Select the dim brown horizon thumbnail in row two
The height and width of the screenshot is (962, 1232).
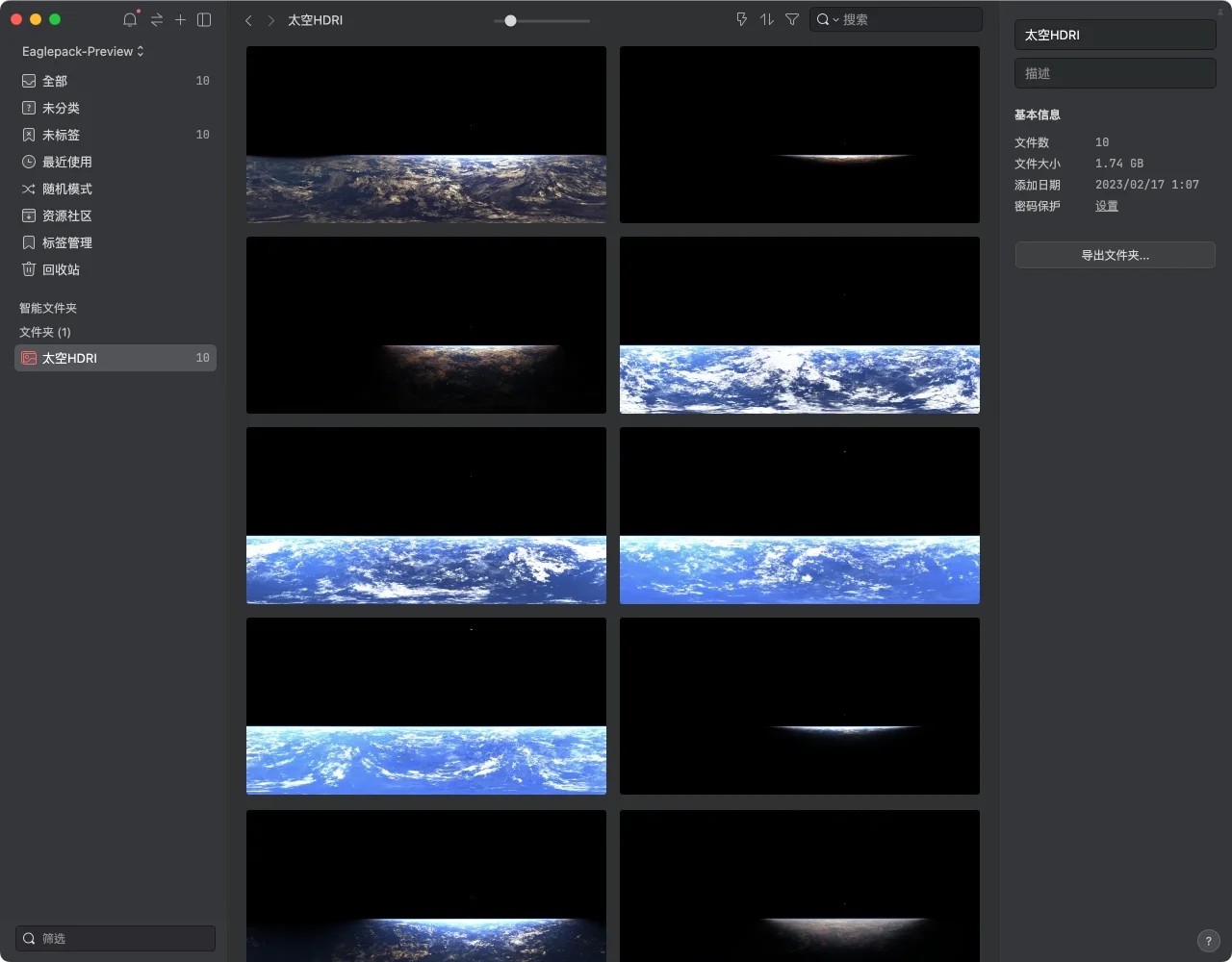point(426,325)
